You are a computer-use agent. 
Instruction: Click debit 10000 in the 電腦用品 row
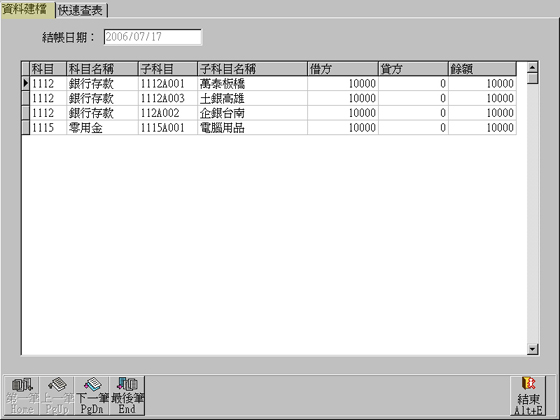(x=343, y=128)
